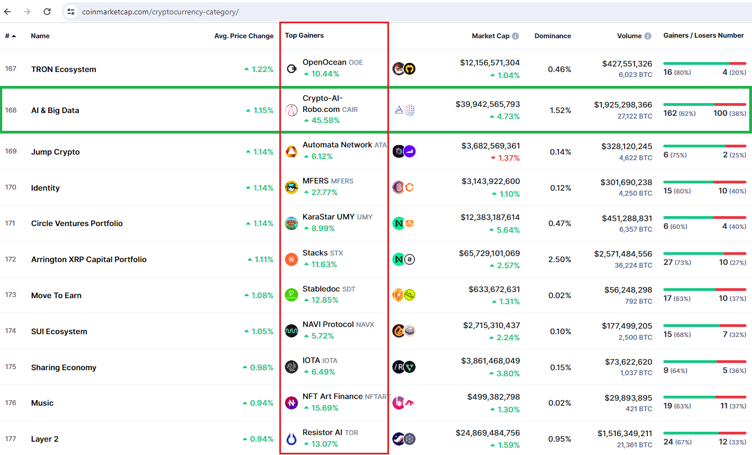
Task: Sort by Avg. Price Change header
Action: click(243, 36)
